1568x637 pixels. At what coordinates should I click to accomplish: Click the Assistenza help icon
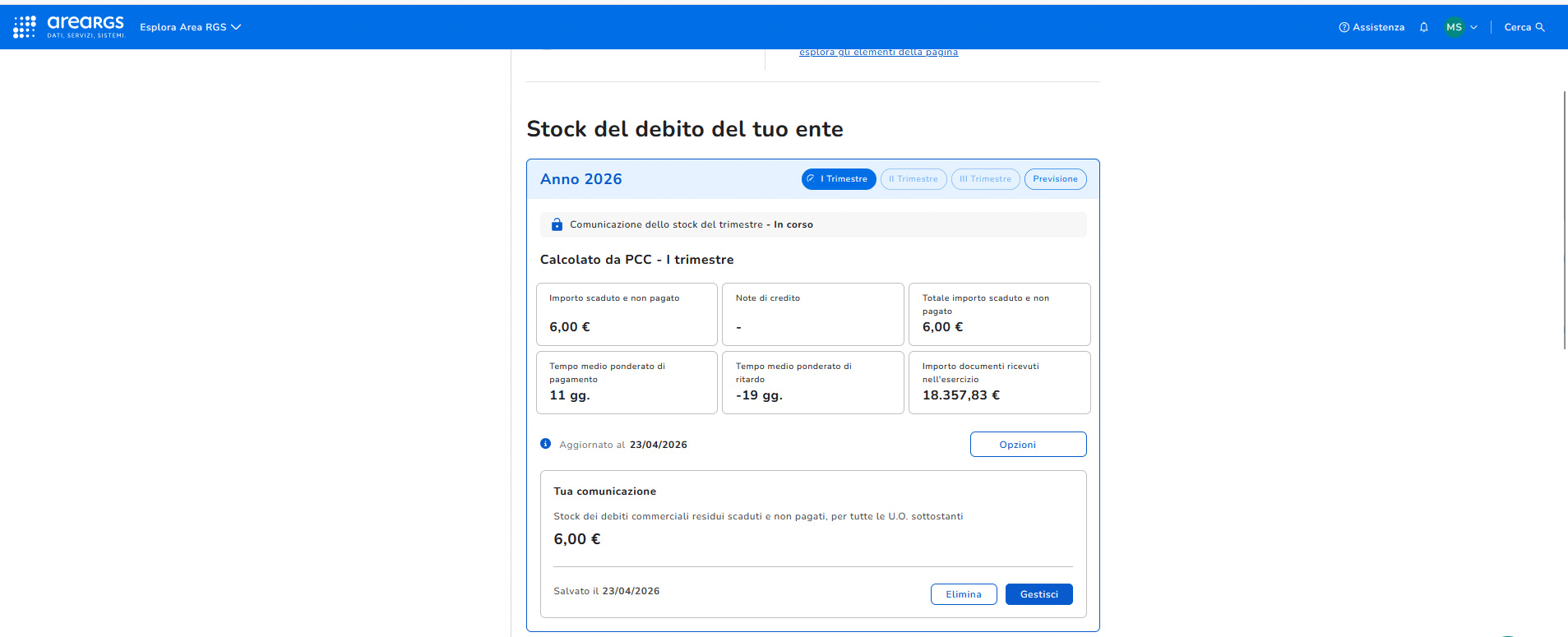[x=1344, y=27]
